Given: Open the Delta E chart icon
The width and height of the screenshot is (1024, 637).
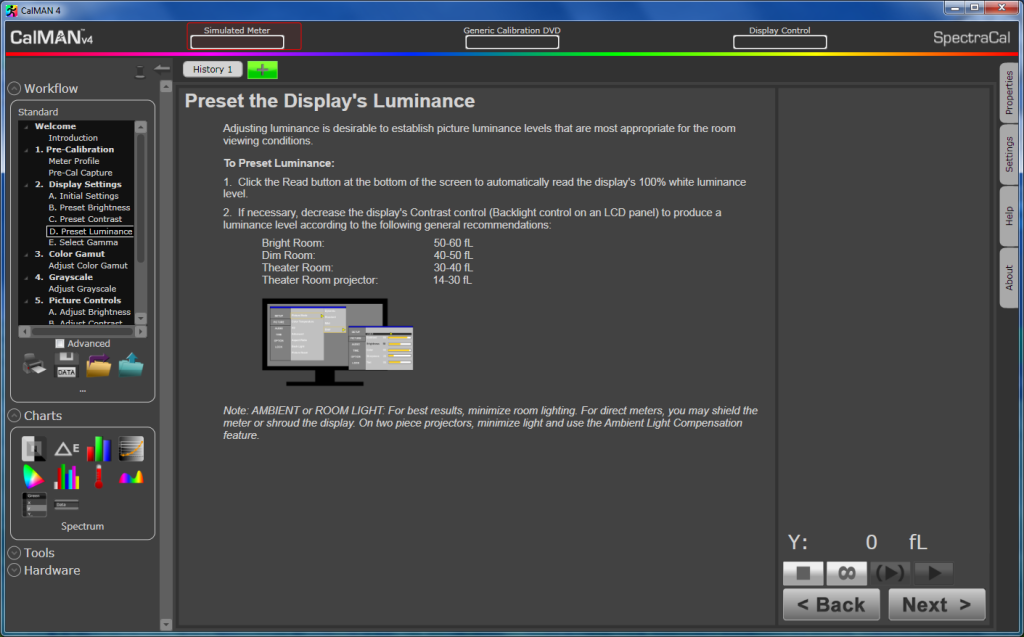Looking at the screenshot, I should [66, 449].
